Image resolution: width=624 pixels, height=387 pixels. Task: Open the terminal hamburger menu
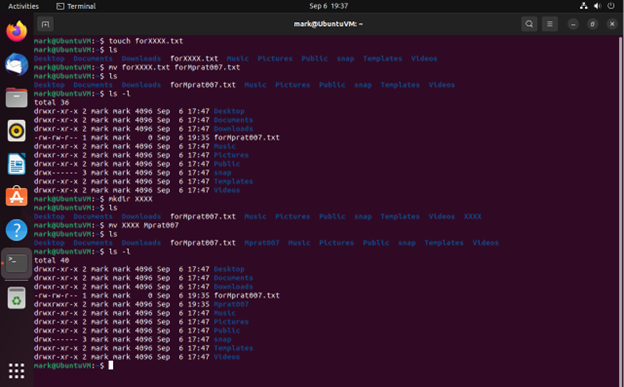550,24
